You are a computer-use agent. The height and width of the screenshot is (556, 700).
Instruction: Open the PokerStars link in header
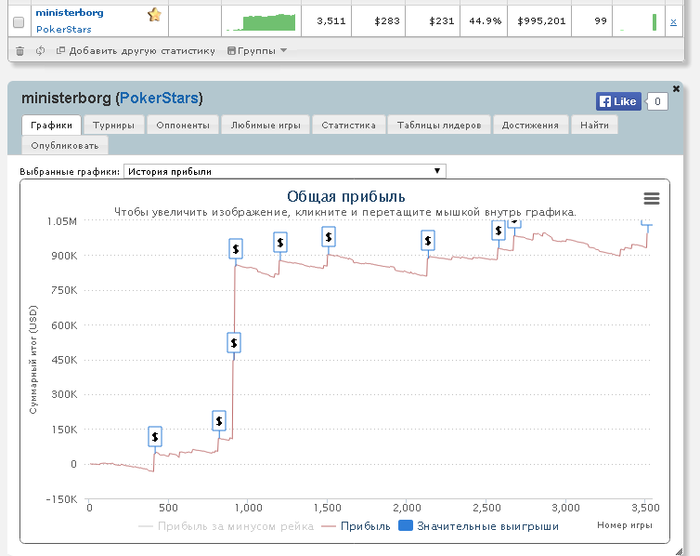pyautogui.click(x=160, y=98)
